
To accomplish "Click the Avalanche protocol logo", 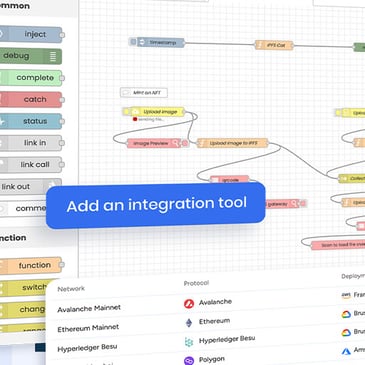I will point(189,304).
